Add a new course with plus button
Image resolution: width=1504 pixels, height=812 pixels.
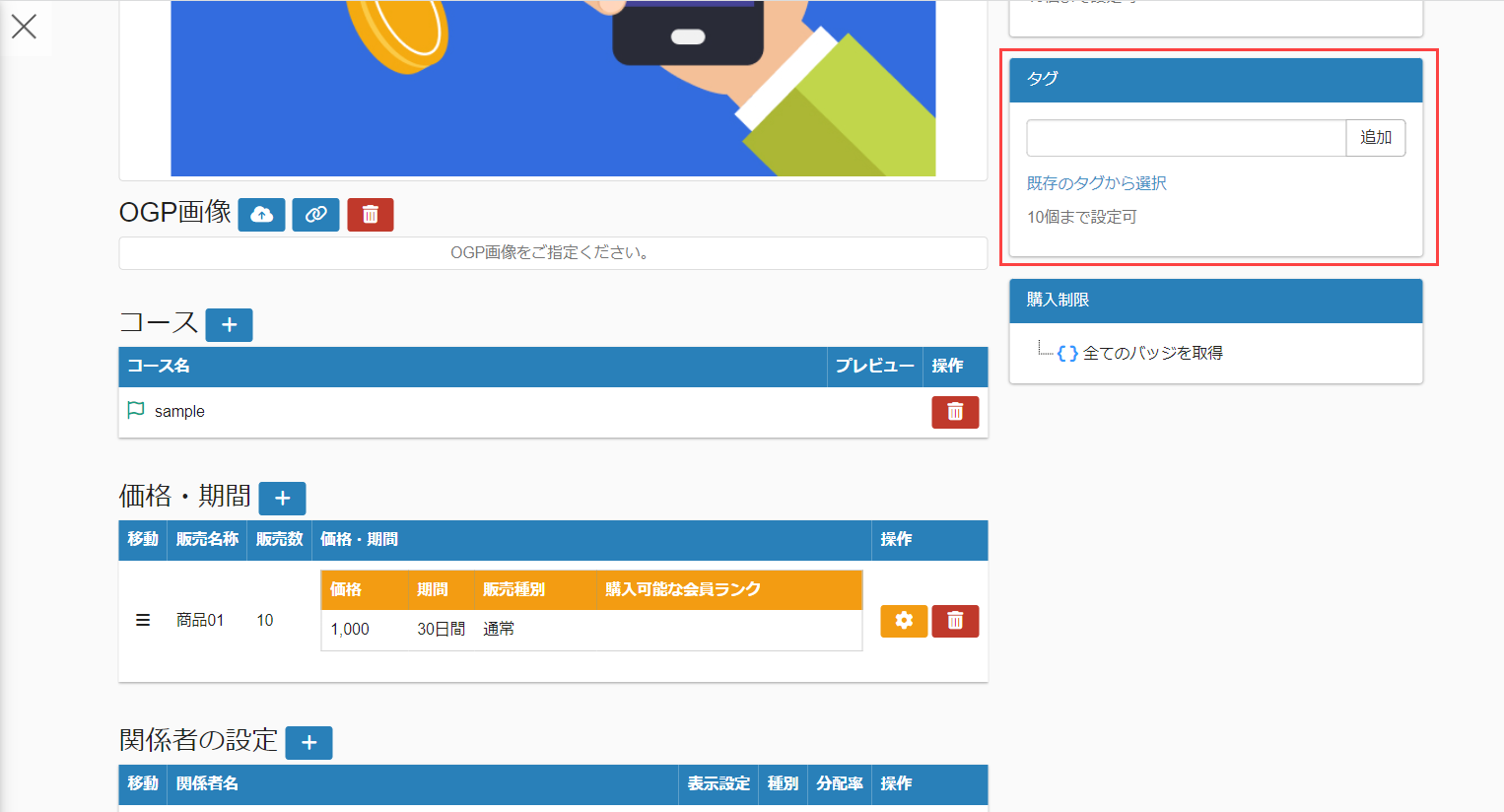229,325
